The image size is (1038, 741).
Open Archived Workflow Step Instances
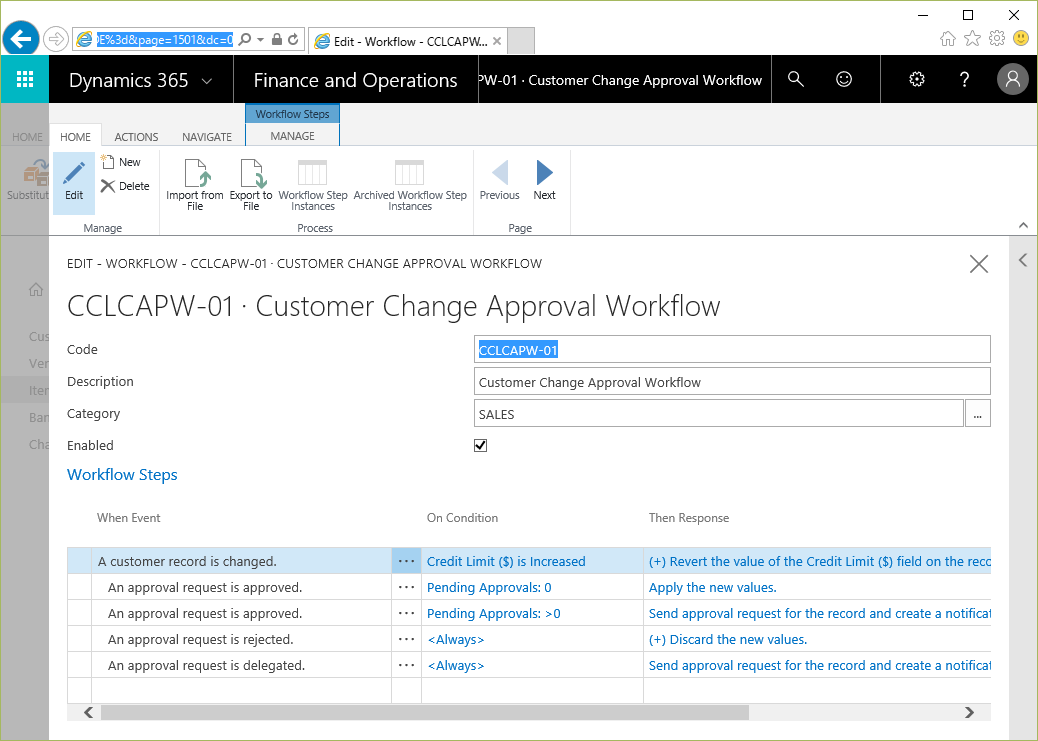click(x=410, y=183)
